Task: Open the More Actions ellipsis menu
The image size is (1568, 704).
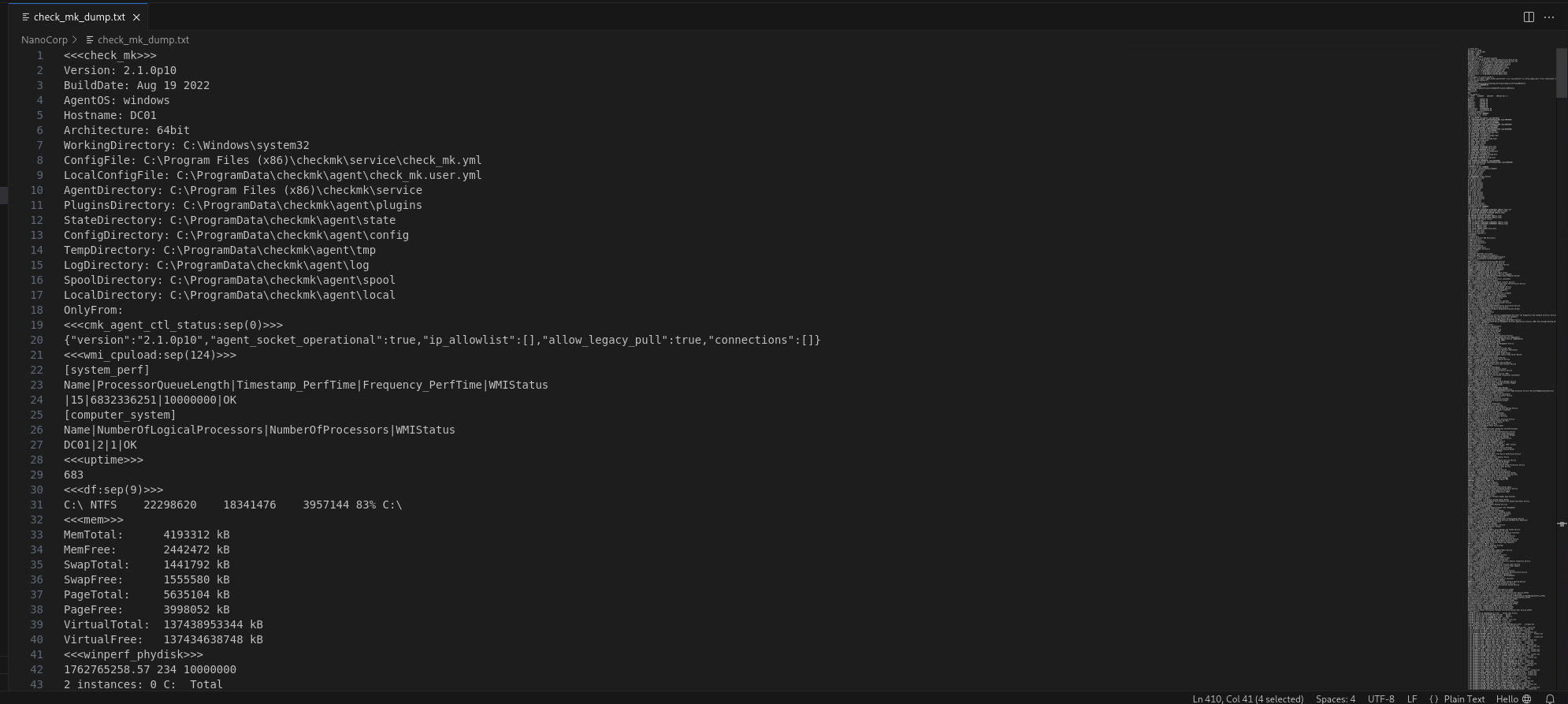Action: tap(1549, 17)
